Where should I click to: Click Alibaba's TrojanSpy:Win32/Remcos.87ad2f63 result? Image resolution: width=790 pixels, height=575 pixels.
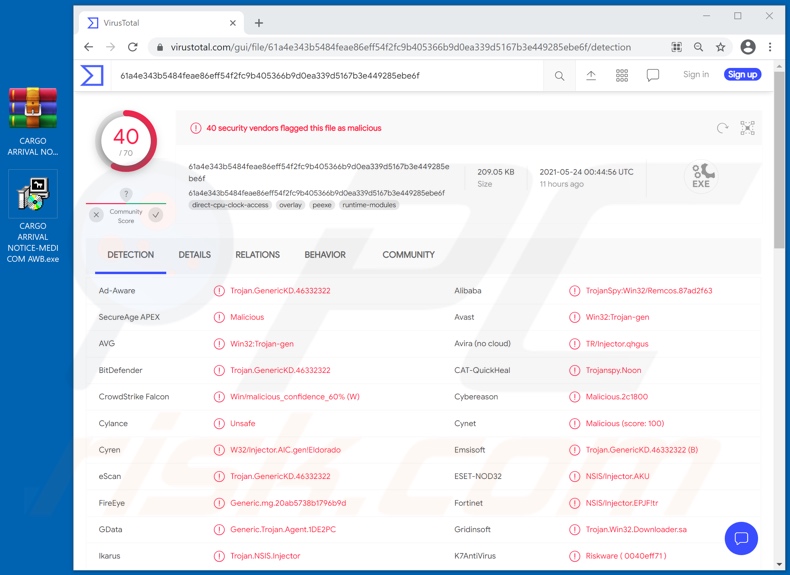pos(649,291)
